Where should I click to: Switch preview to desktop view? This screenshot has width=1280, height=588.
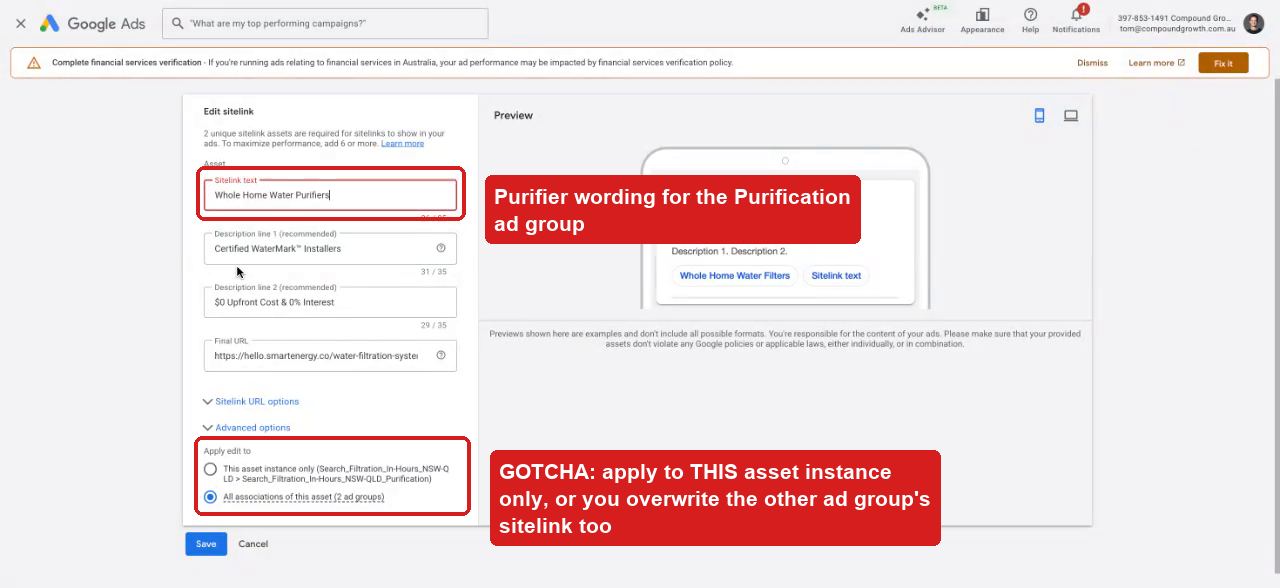point(1071,116)
